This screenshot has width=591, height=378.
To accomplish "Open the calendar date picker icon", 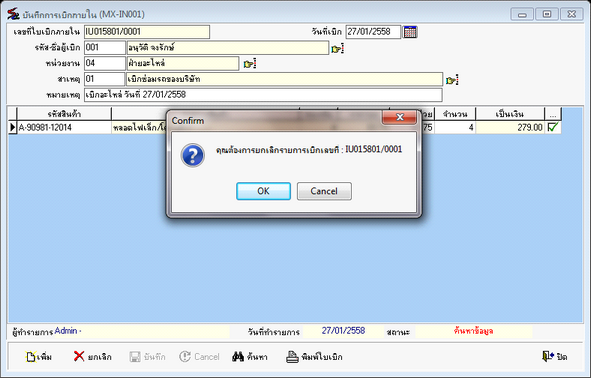I will 410,32.
